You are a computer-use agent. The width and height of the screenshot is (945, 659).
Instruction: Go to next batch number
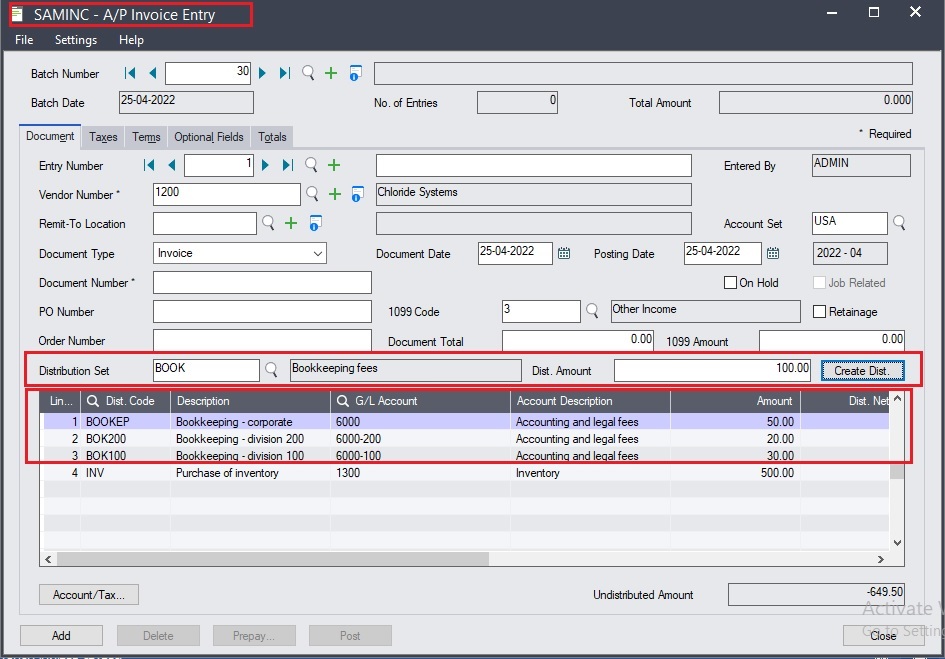coord(262,73)
